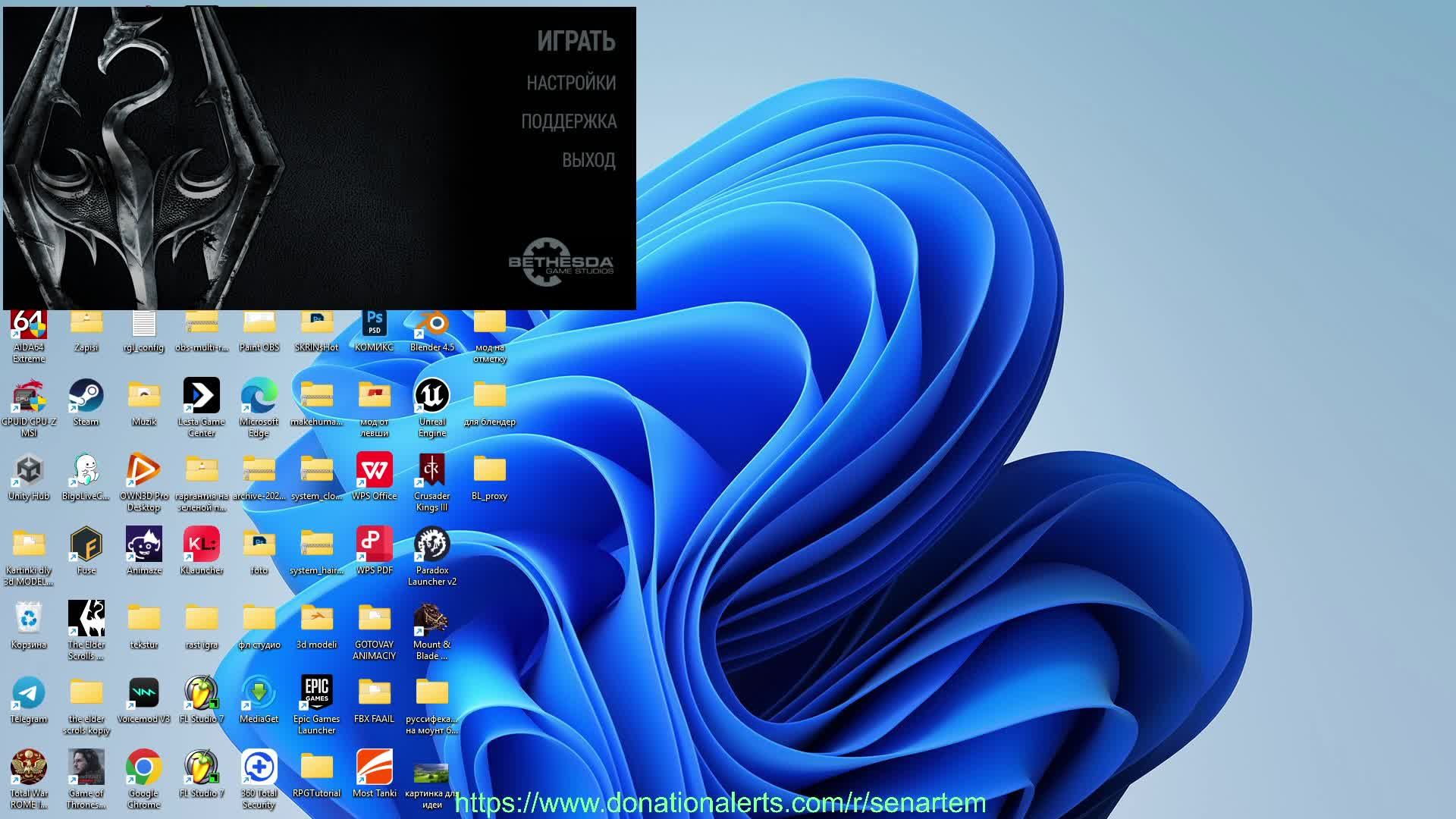
Task: Launch the Blender 4.5 shortcut
Action: [x=432, y=331]
